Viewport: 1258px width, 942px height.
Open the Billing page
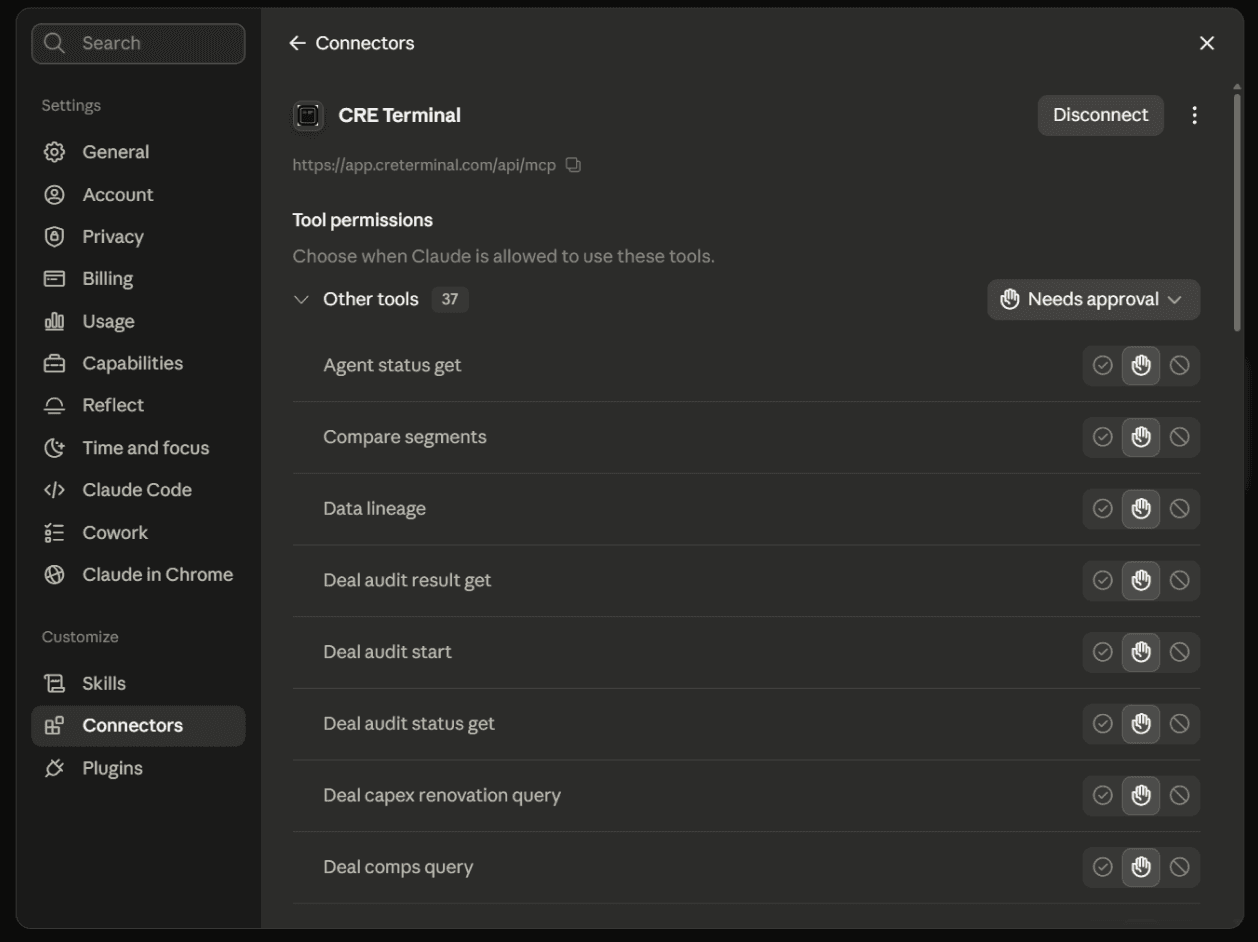(x=138, y=279)
